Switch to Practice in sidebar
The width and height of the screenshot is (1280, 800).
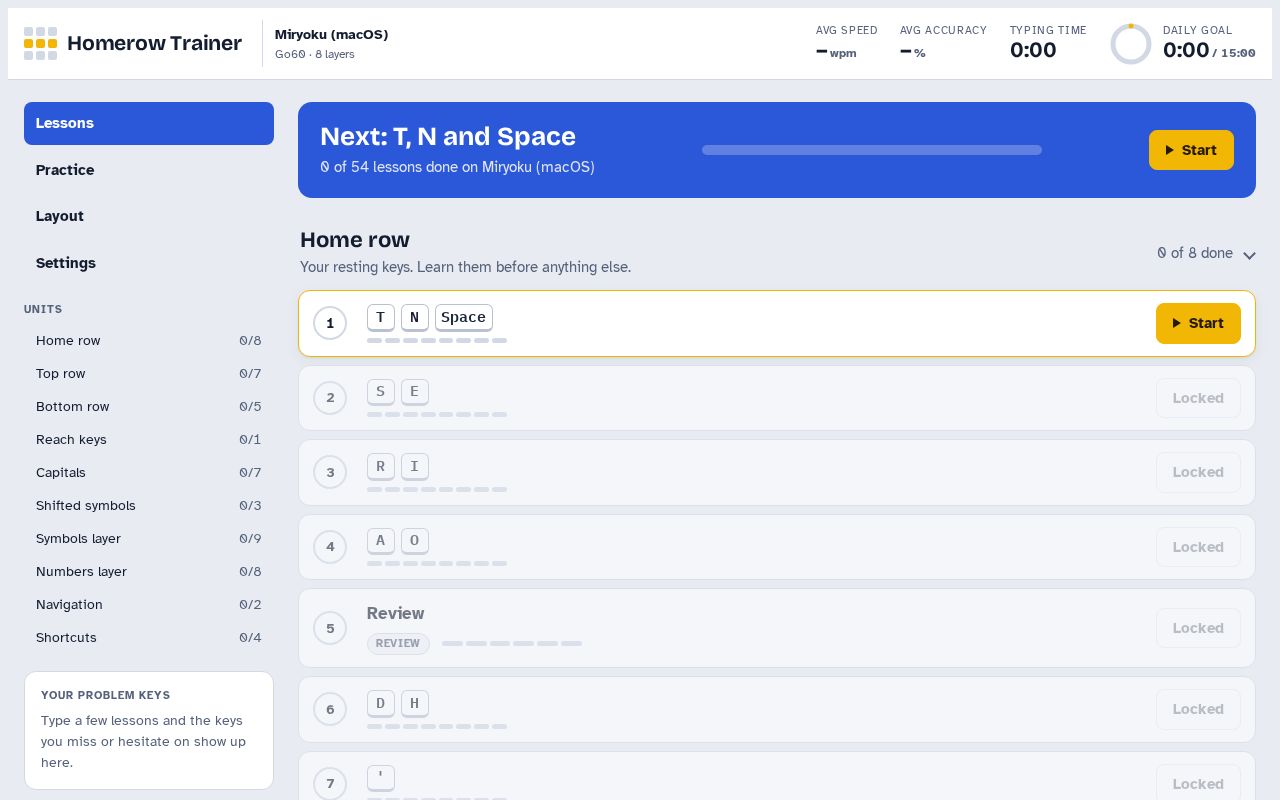coord(149,170)
